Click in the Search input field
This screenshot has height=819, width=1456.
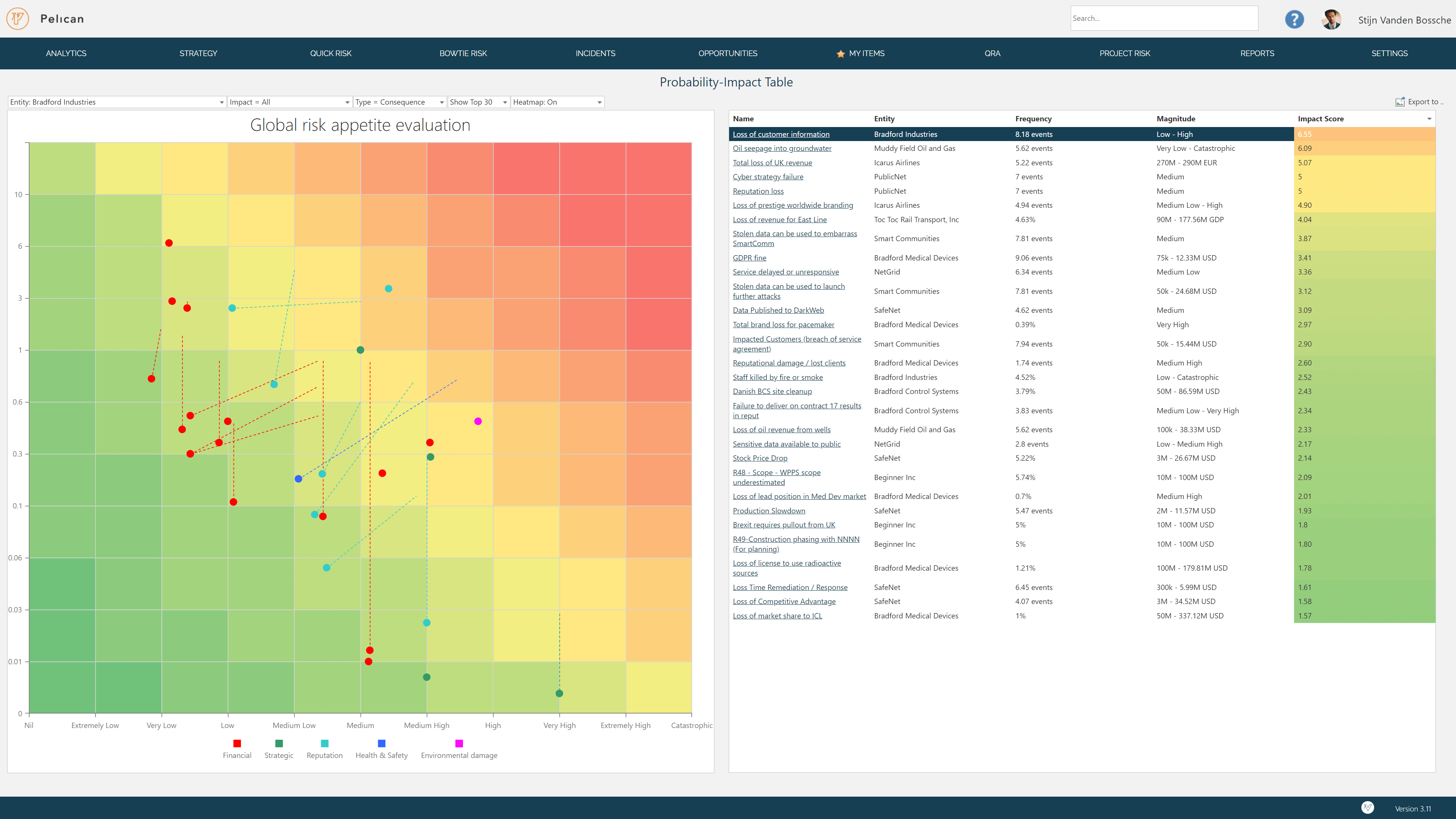point(1164,19)
